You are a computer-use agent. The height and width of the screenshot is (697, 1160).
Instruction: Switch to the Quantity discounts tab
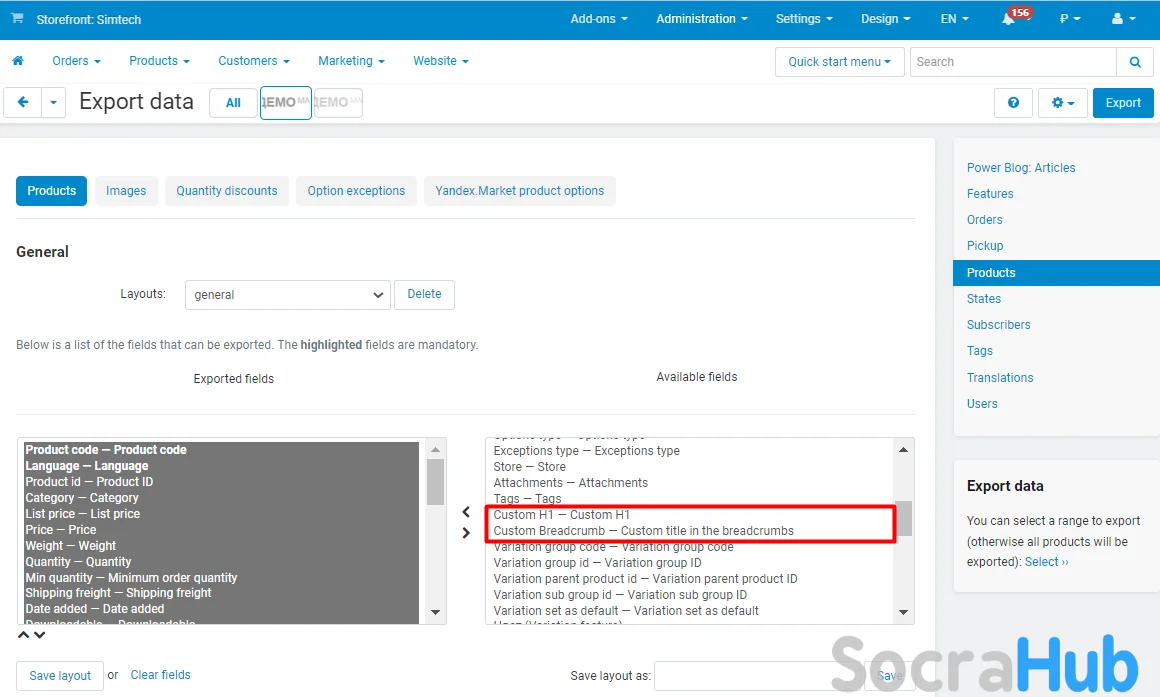(x=227, y=191)
